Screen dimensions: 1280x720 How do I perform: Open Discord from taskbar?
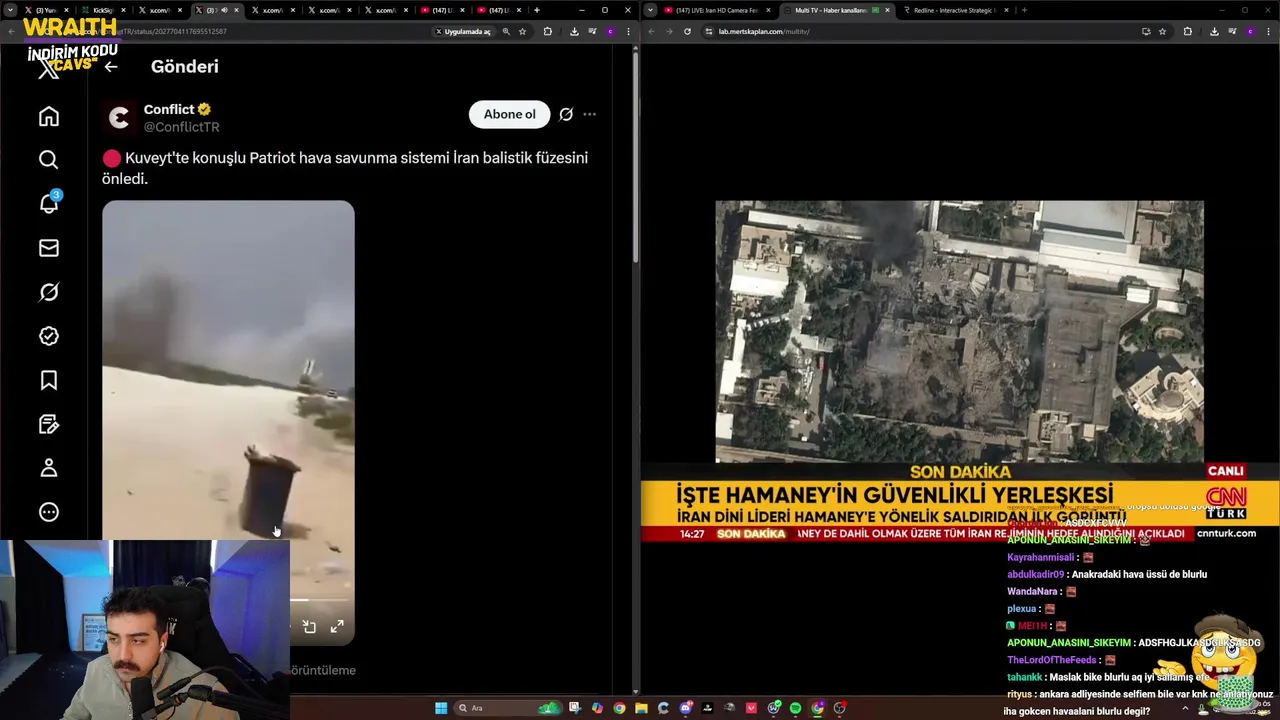(x=686, y=708)
